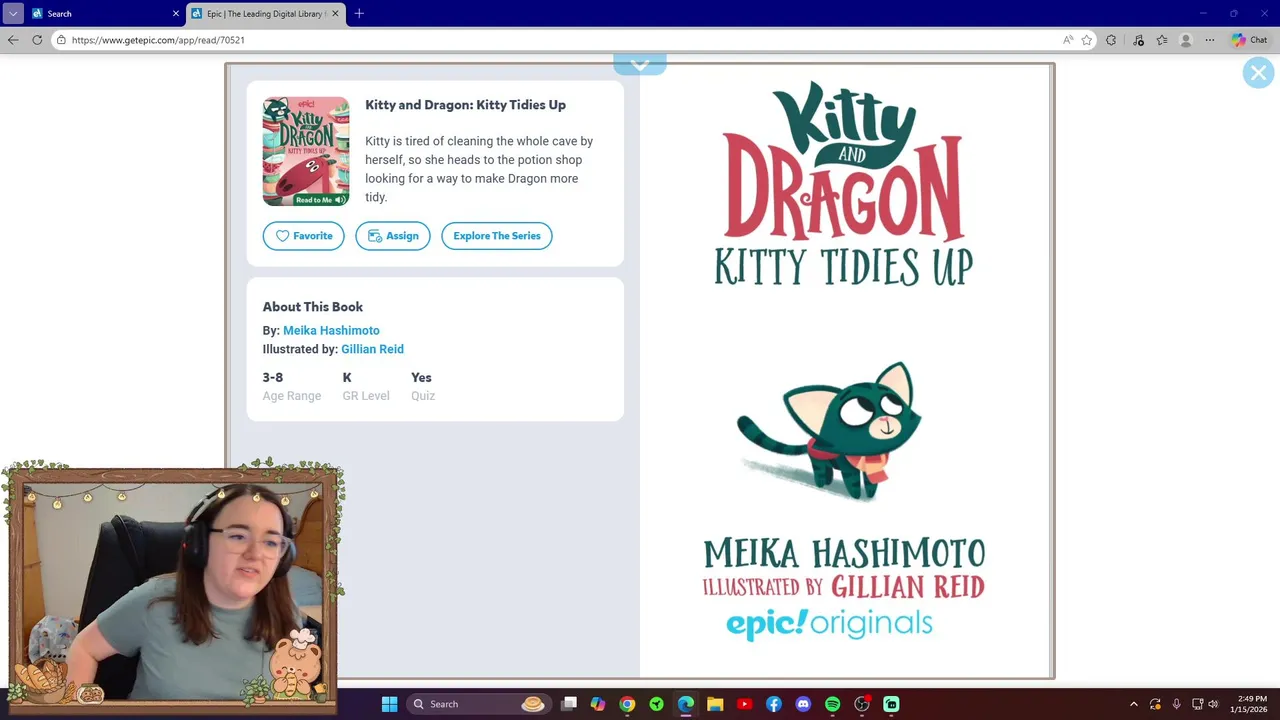Bookmark this page with the star icon
1280x720 pixels.
1087,40
